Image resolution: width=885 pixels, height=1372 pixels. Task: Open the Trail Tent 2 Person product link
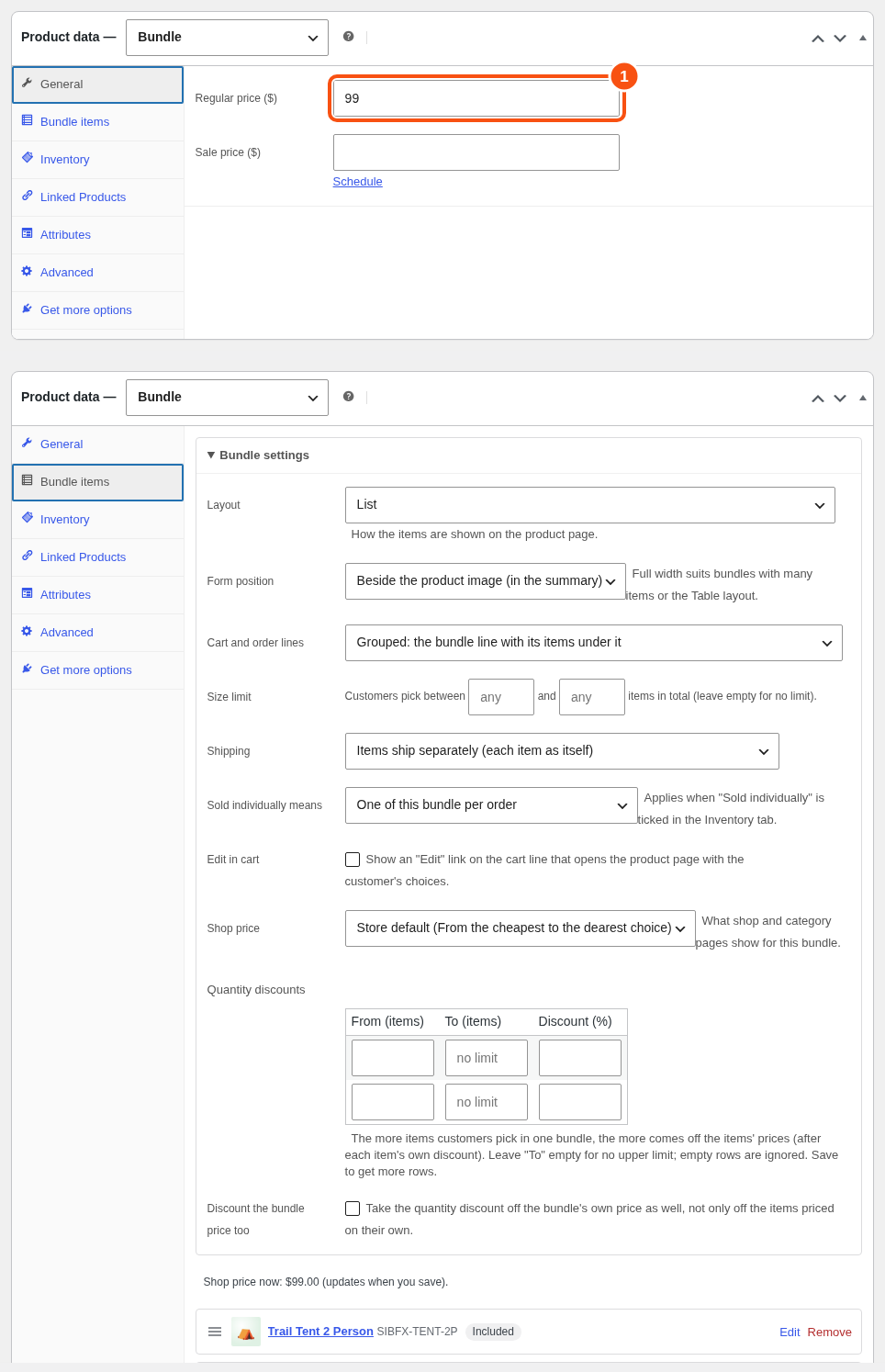point(320,1332)
